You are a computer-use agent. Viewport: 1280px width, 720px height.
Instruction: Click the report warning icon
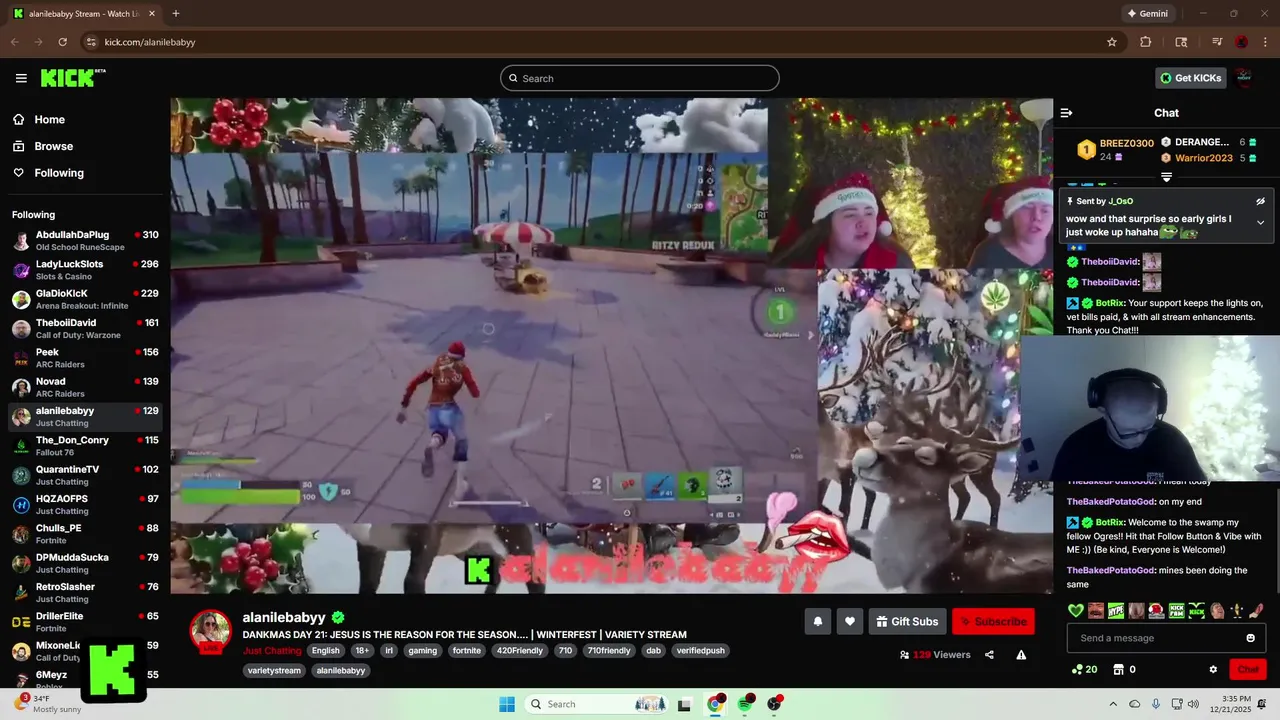1021,655
